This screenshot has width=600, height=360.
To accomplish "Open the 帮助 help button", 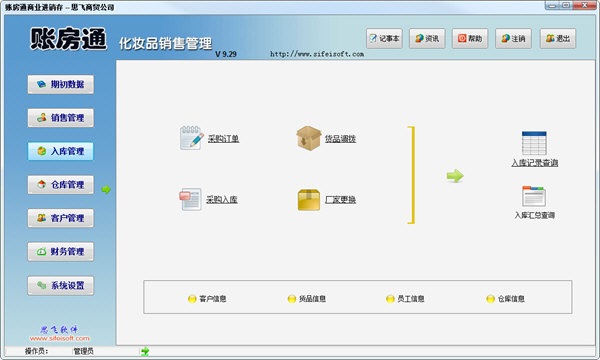I will pyautogui.click(x=470, y=38).
